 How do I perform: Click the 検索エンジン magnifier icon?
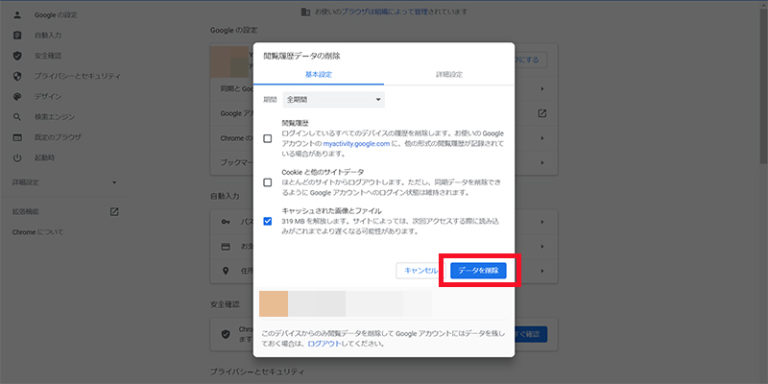pos(18,117)
